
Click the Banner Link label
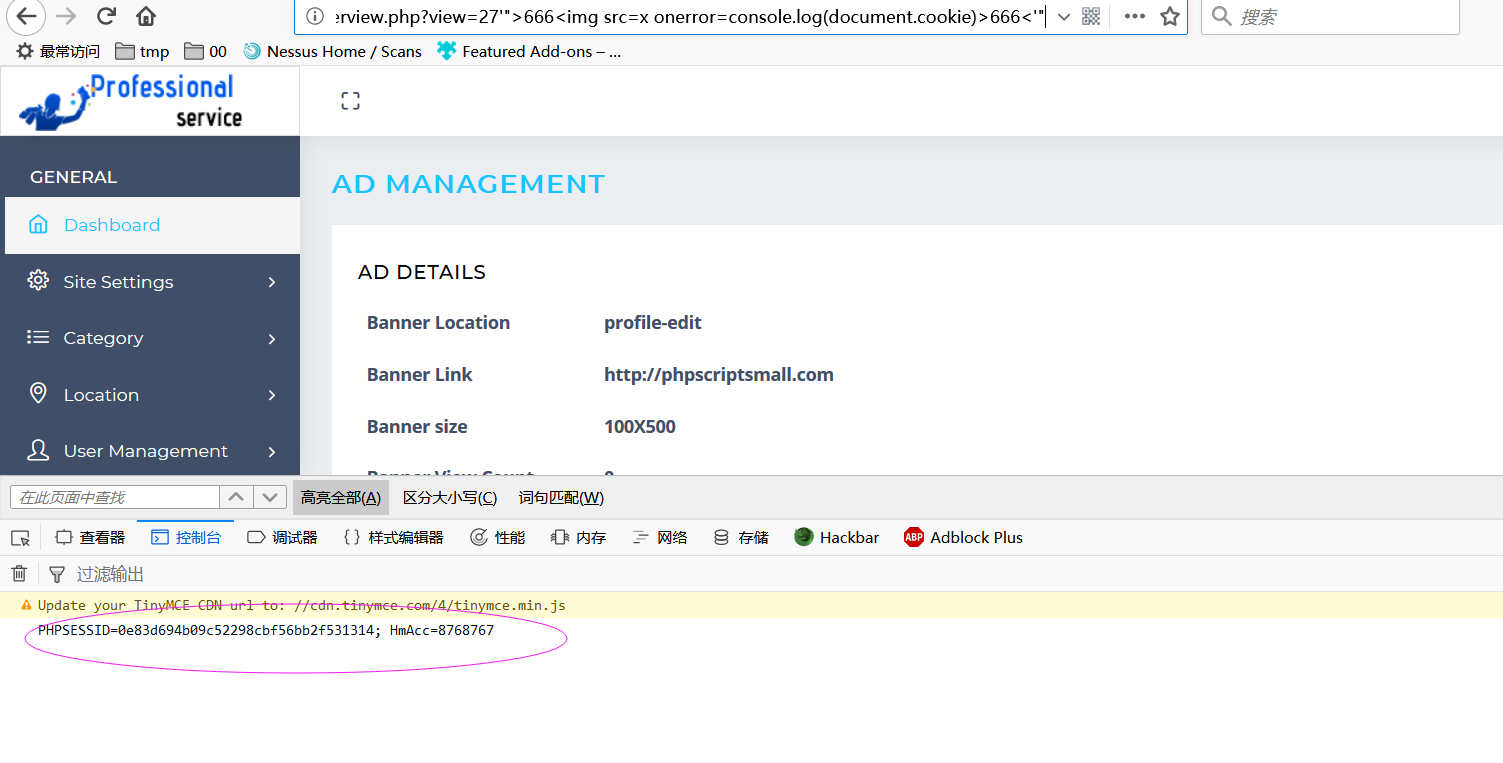[419, 375]
